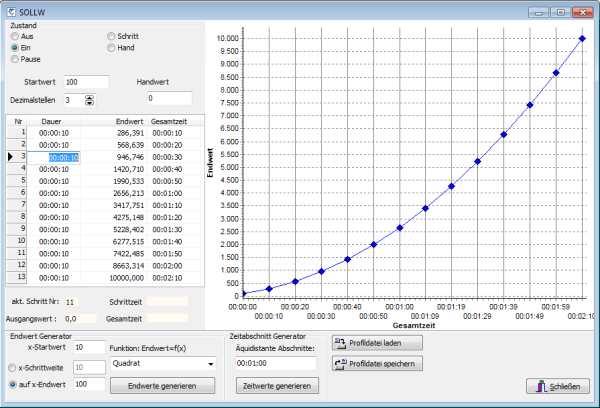This screenshot has width=600, height=408.
Task: Click Endwert cell 4275,148
Action: pos(114,217)
